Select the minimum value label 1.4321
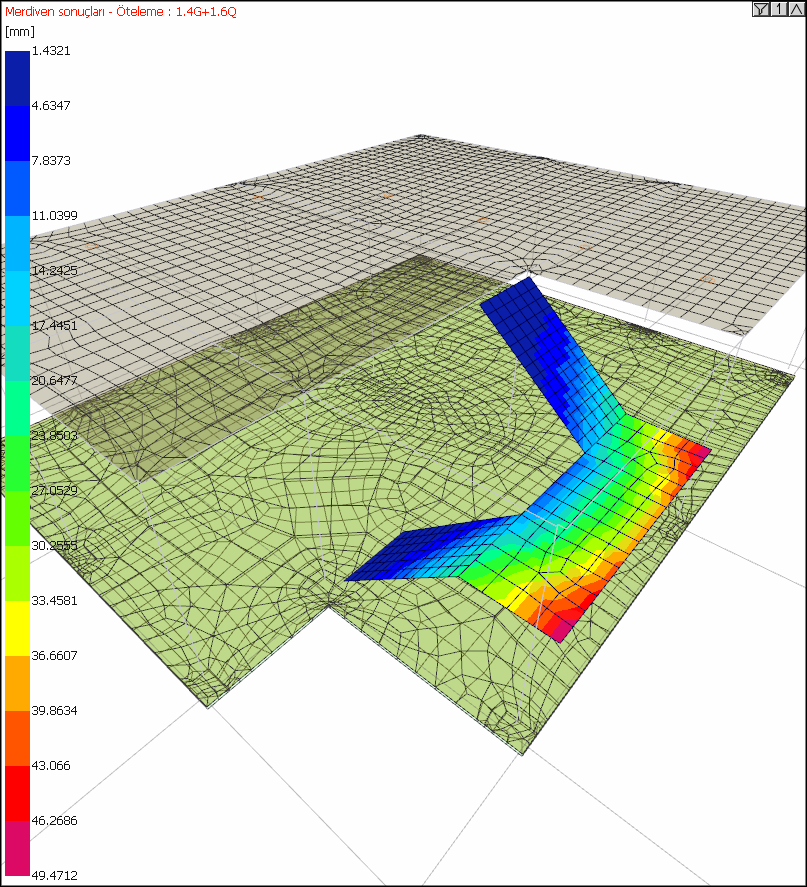807x887 pixels. pyautogui.click(x=51, y=51)
